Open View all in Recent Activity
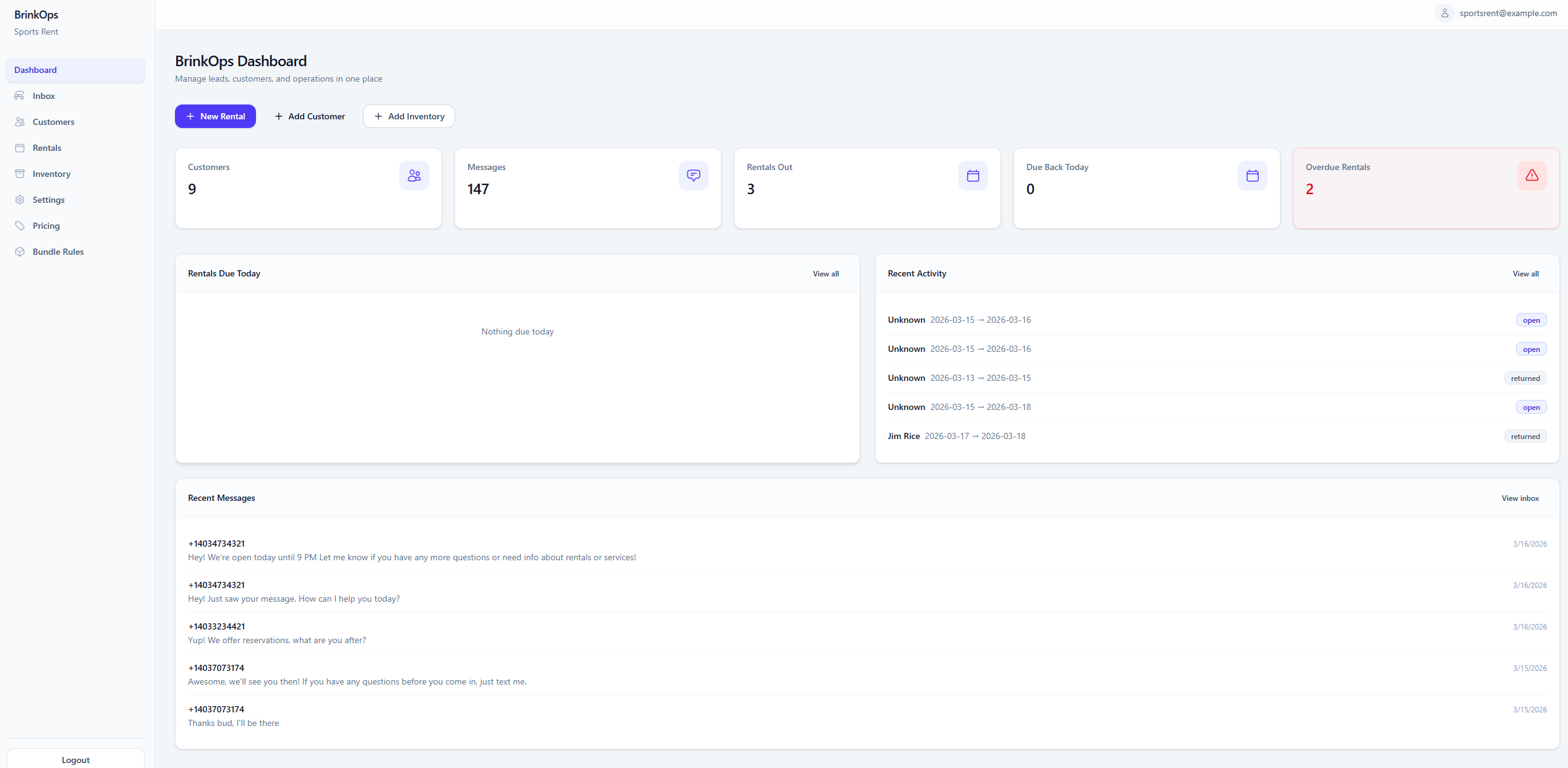Viewport: 1568px width, 768px height. [x=1525, y=273]
